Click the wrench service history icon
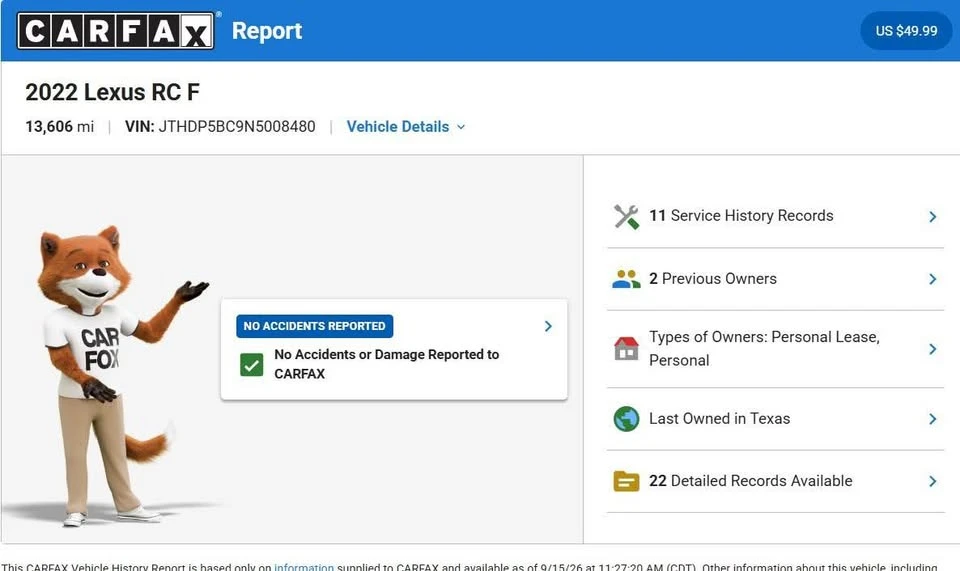 626,217
